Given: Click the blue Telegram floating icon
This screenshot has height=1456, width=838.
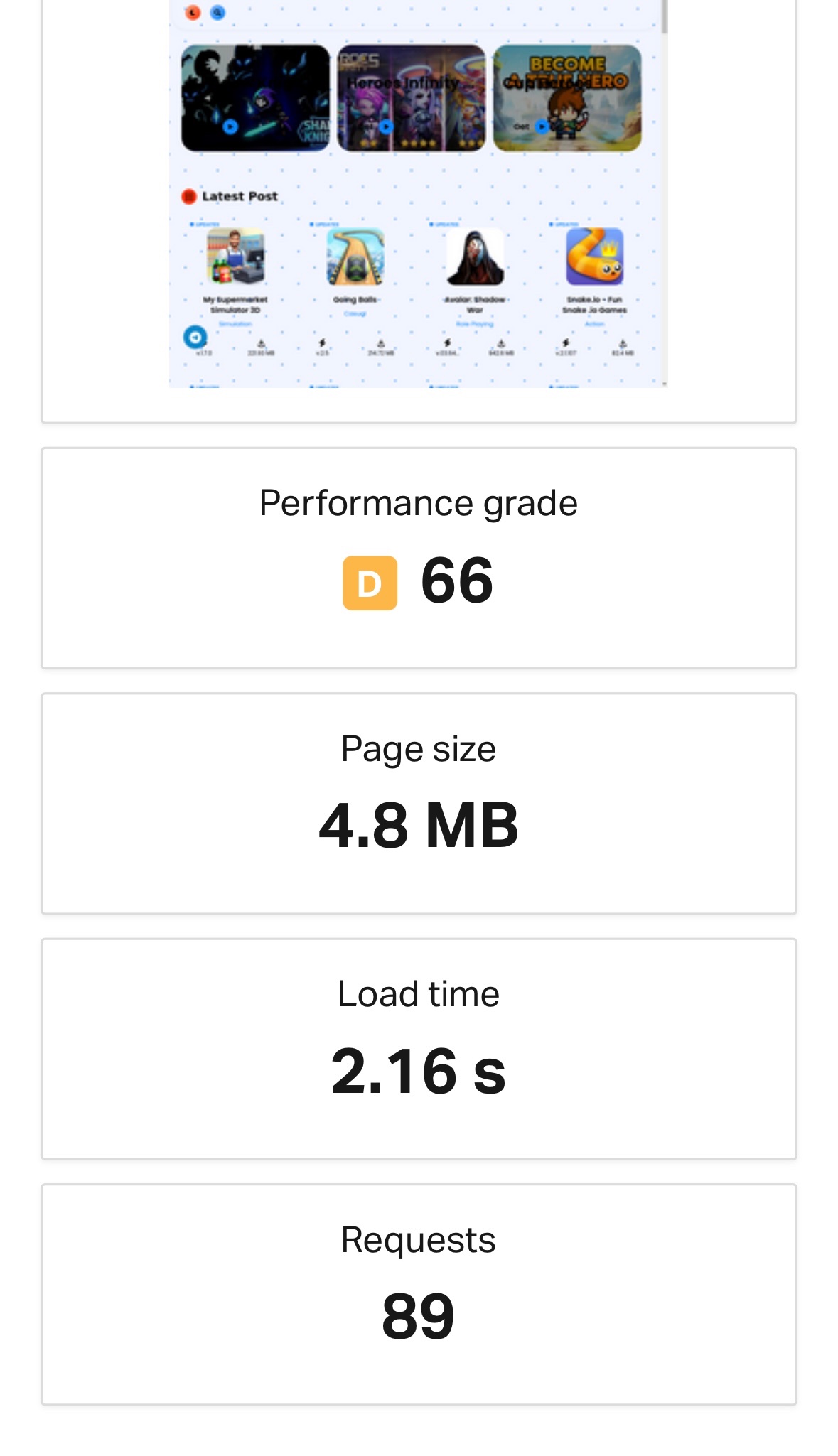Looking at the screenshot, I should pyautogui.click(x=195, y=337).
